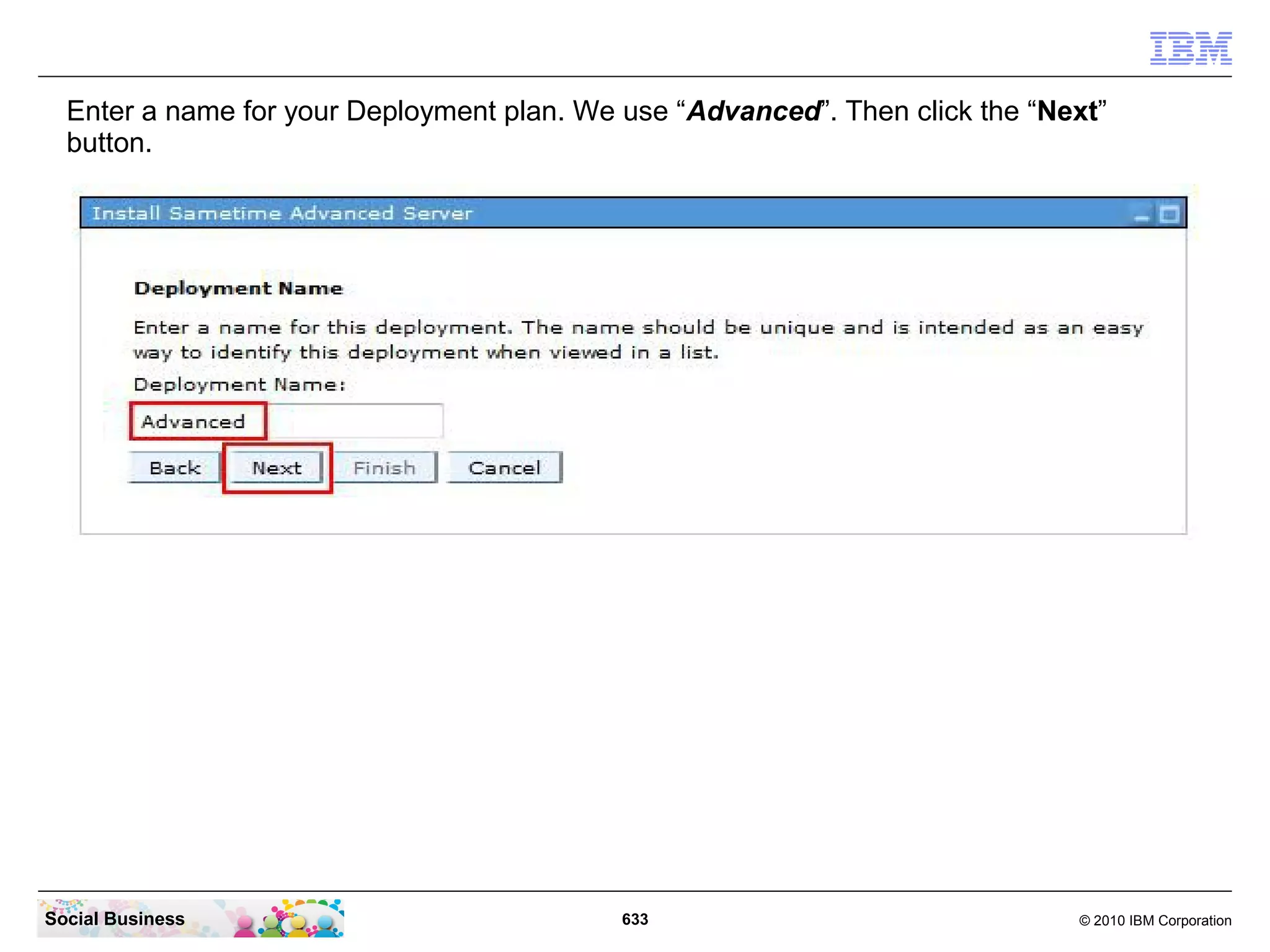
Task: Maximize the Install Sametime Advanced Server dialog
Action: click(x=1169, y=214)
